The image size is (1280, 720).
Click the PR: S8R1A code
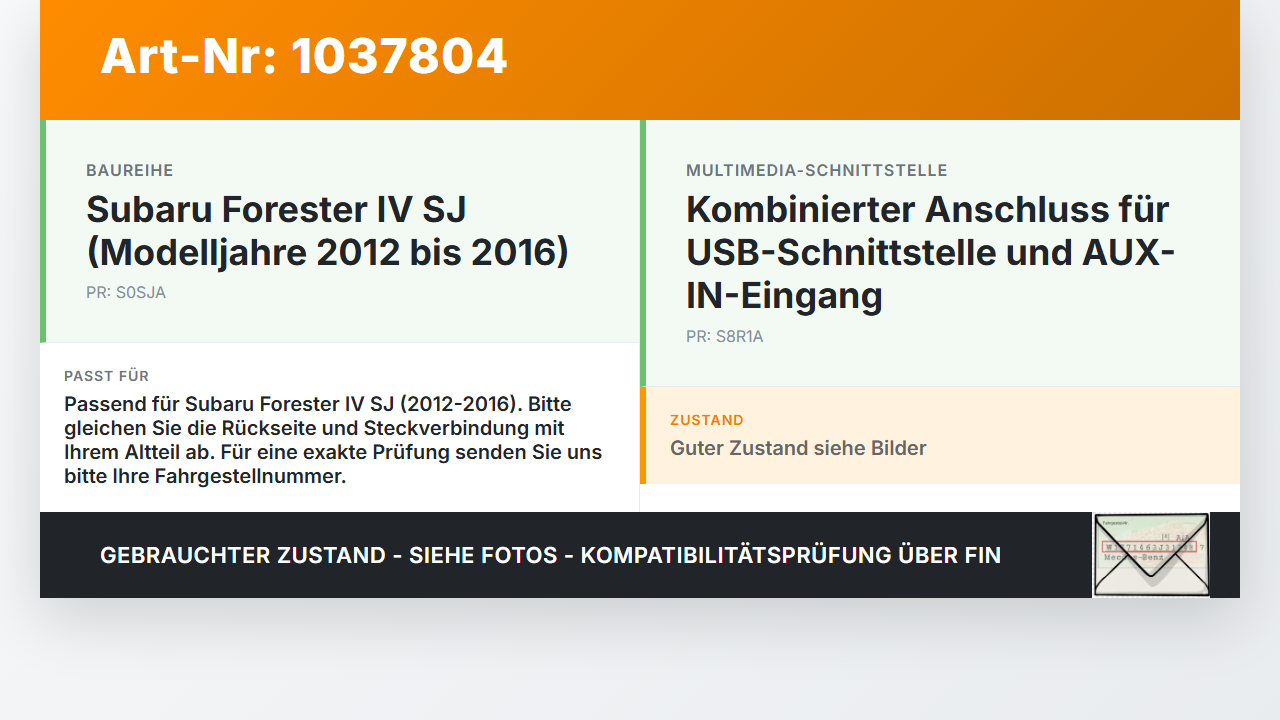[x=725, y=337]
